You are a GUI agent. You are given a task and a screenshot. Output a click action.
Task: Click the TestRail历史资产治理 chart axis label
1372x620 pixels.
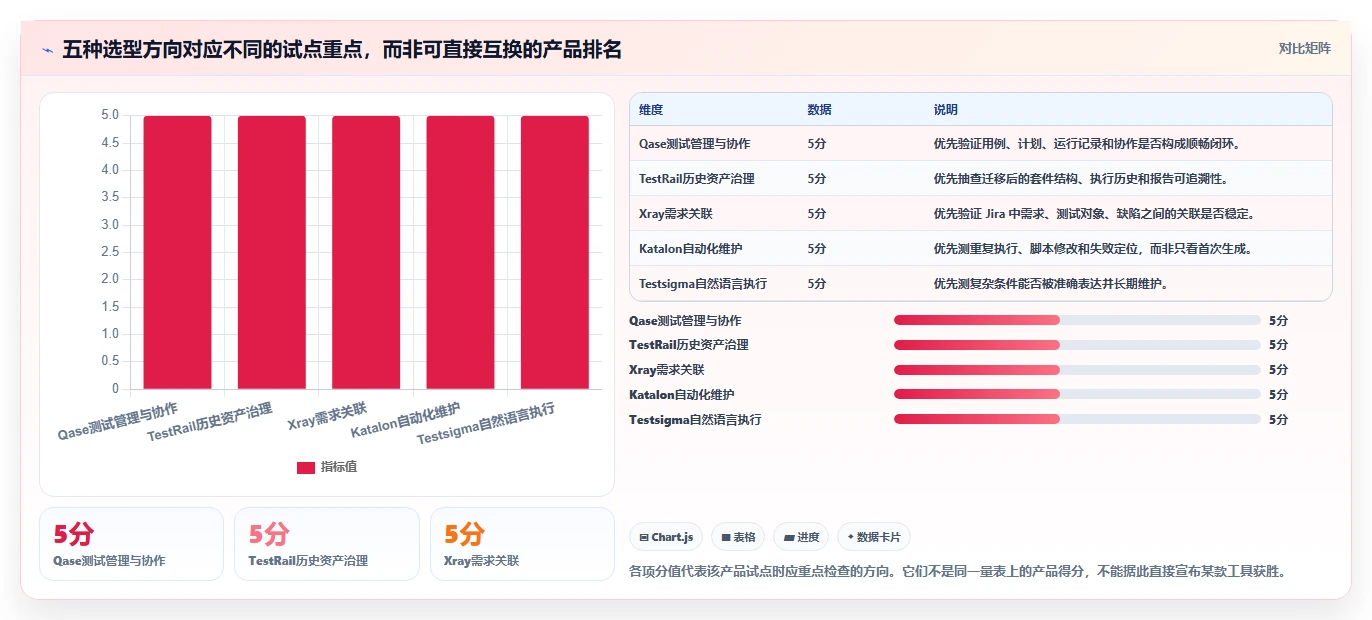(x=209, y=424)
